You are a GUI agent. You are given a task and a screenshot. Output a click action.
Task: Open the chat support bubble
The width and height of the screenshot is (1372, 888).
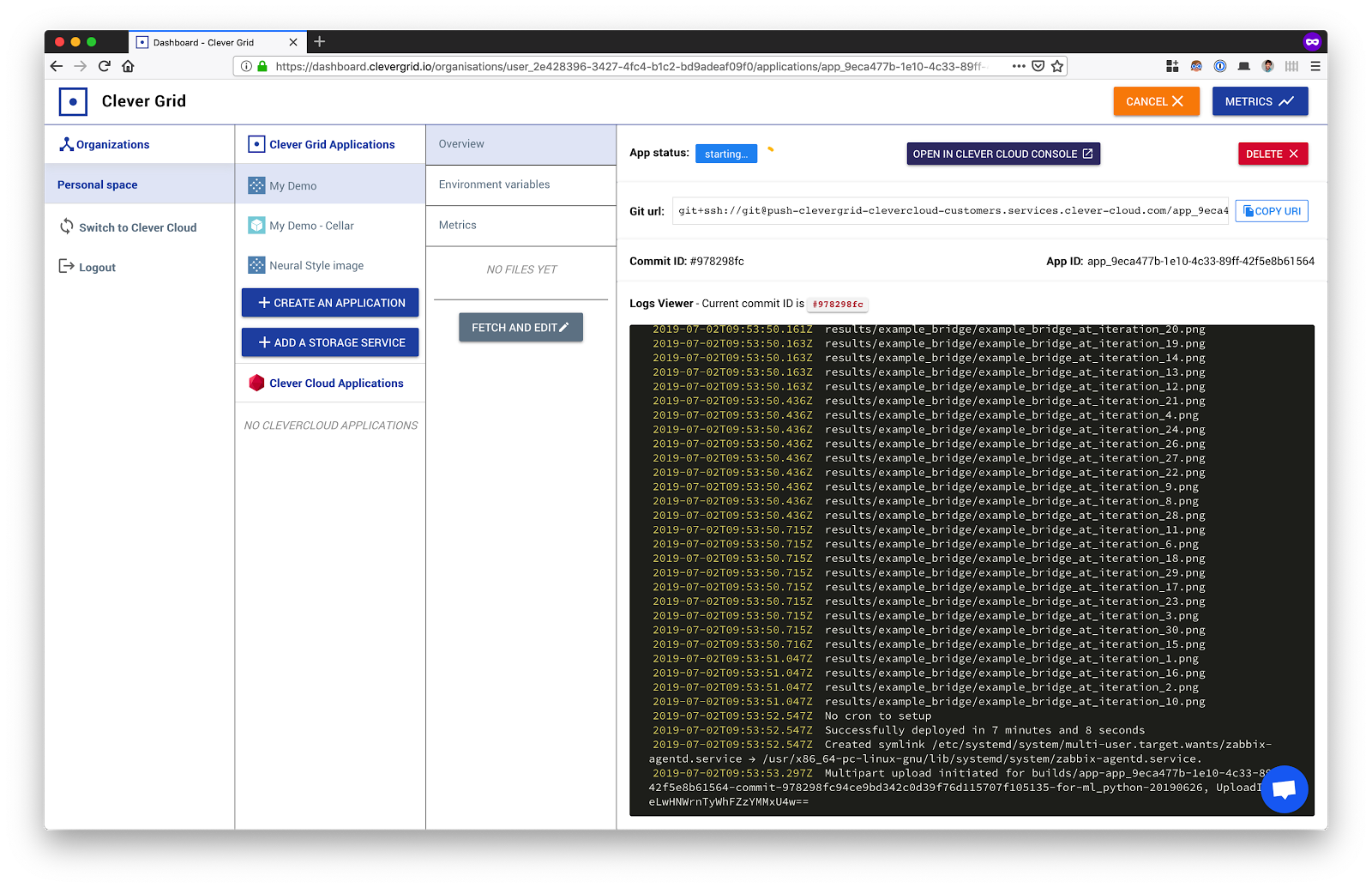coord(1284,788)
